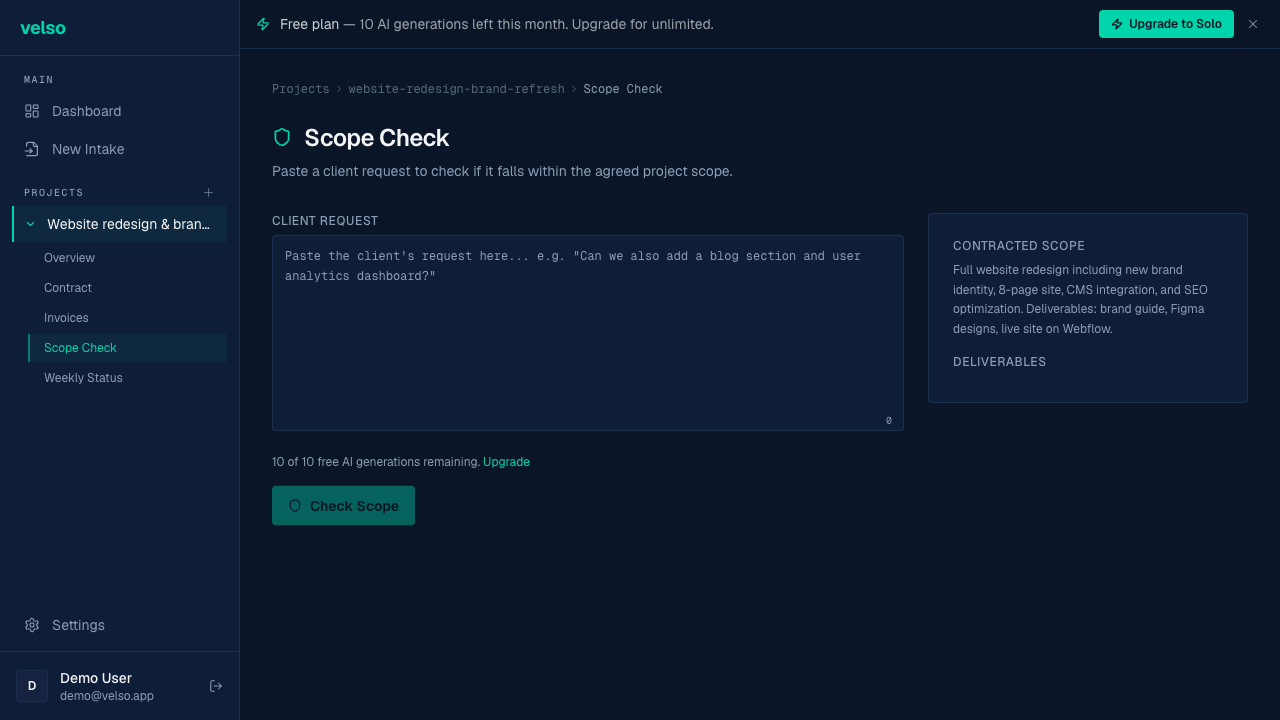Open New Intake

pos(119,149)
